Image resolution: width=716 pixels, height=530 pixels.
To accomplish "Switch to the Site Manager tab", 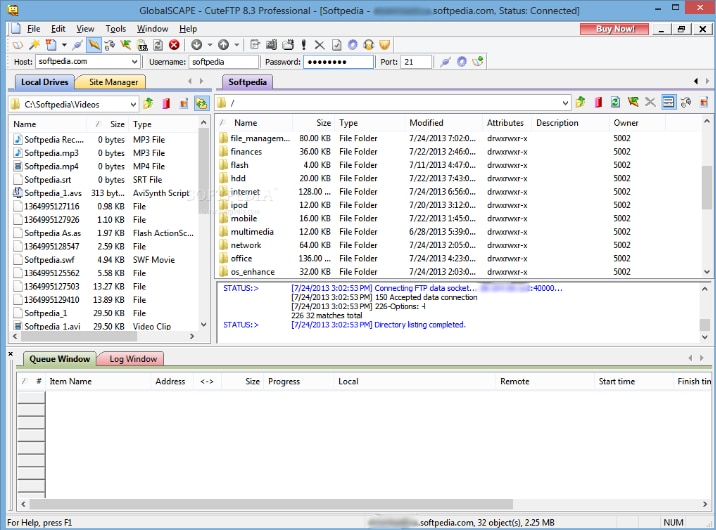I will (113, 82).
